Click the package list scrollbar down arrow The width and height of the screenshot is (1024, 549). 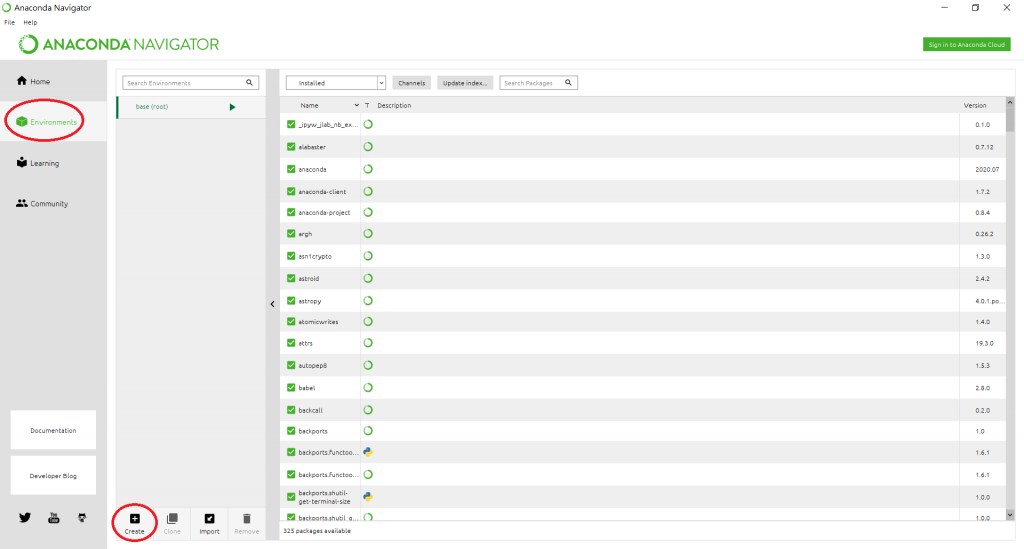click(x=1010, y=515)
